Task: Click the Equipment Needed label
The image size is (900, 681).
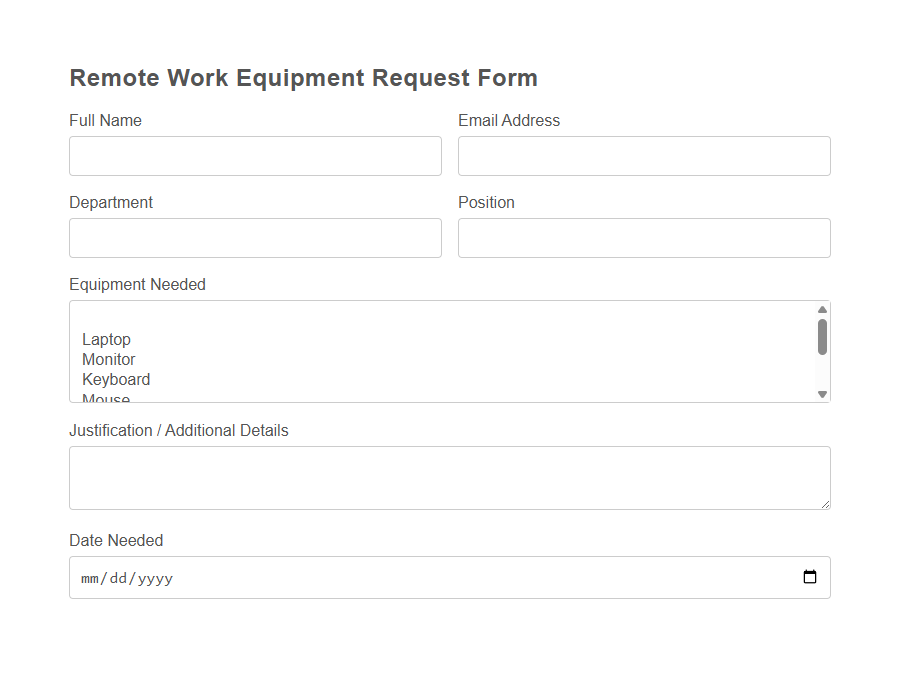Action: point(137,284)
